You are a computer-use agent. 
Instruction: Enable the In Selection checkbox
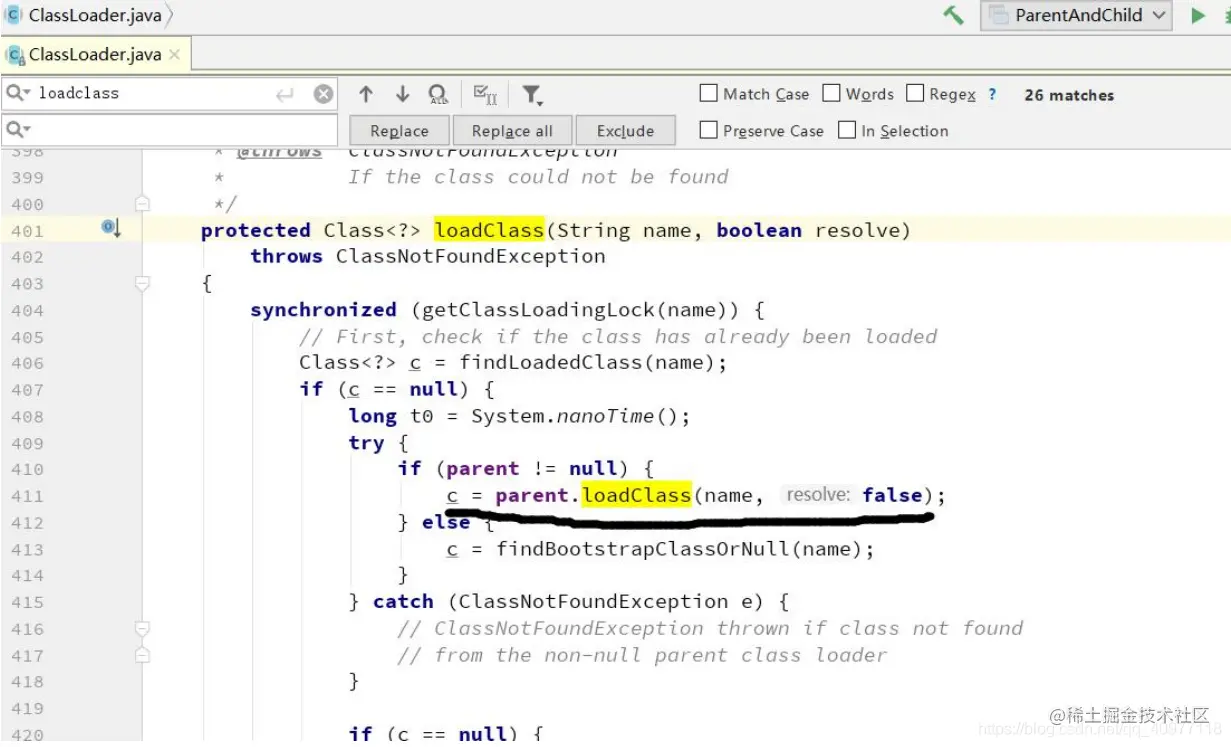tap(847, 130)
